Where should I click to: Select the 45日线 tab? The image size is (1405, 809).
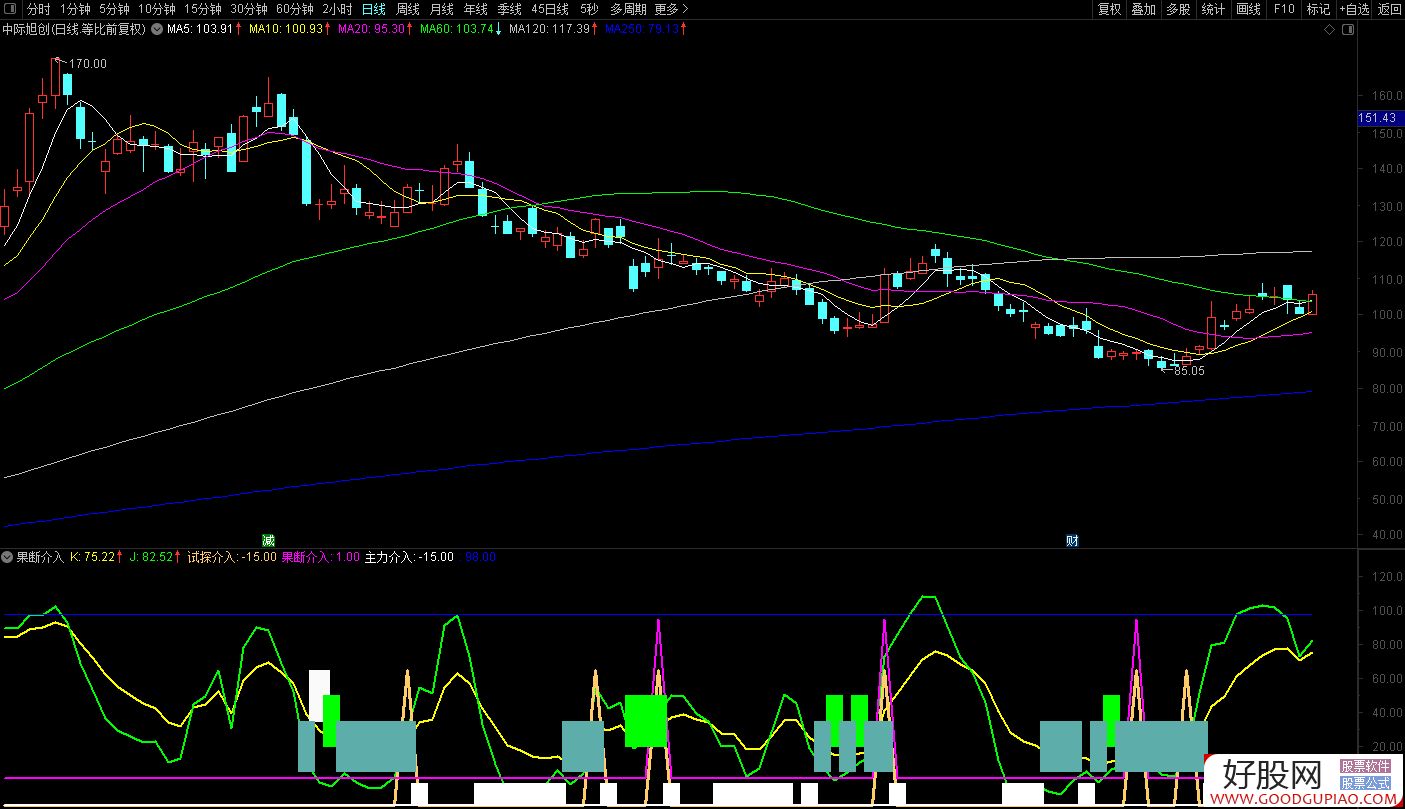551,9
